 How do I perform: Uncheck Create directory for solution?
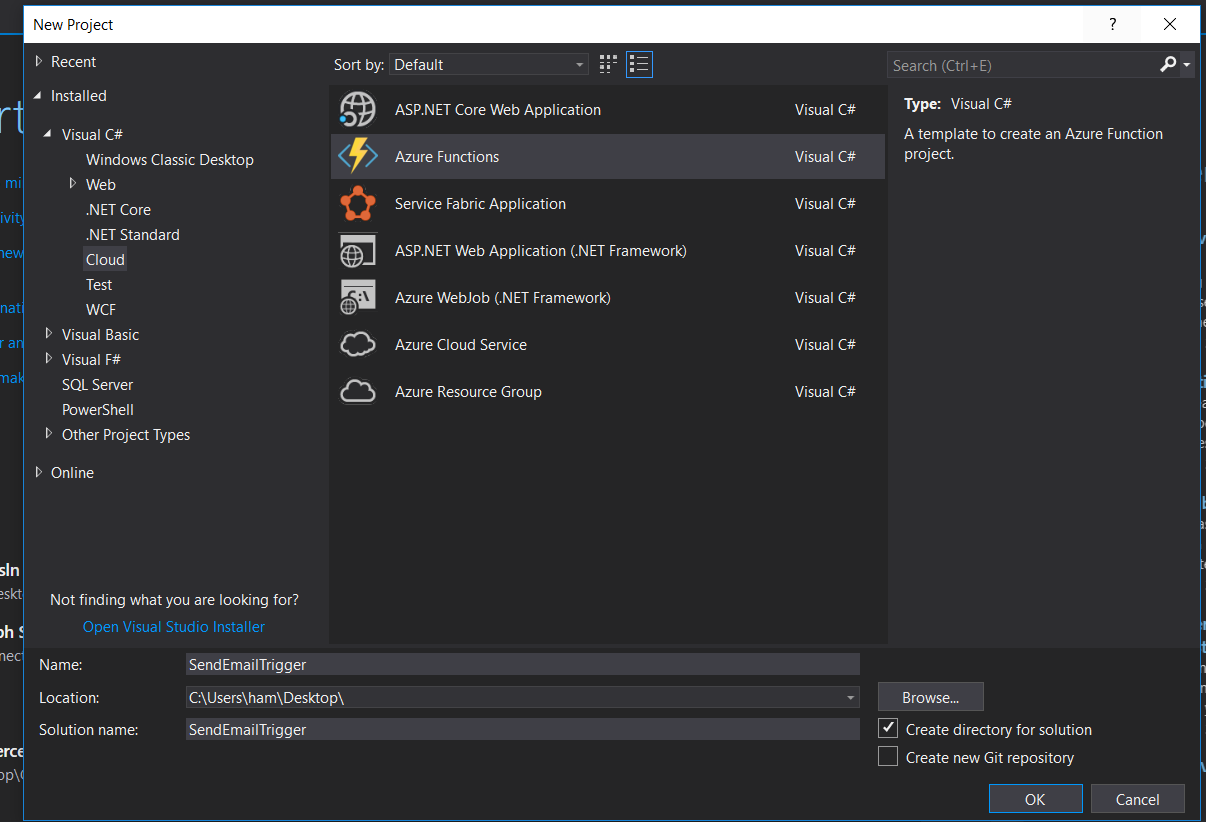point(888,728)
